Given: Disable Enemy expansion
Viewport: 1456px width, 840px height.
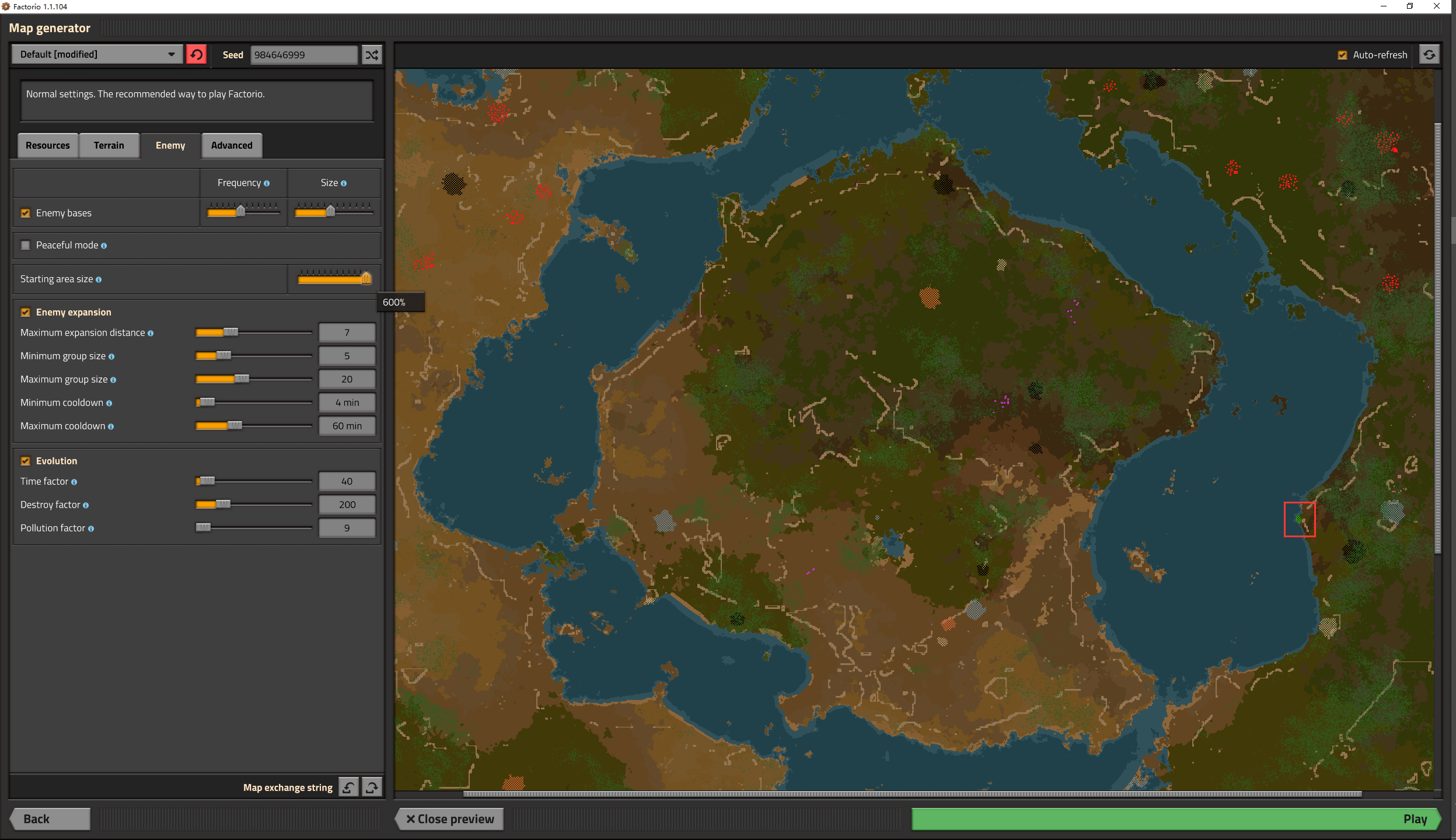Looking at the screenshot, I should click(x=25, y=312).
